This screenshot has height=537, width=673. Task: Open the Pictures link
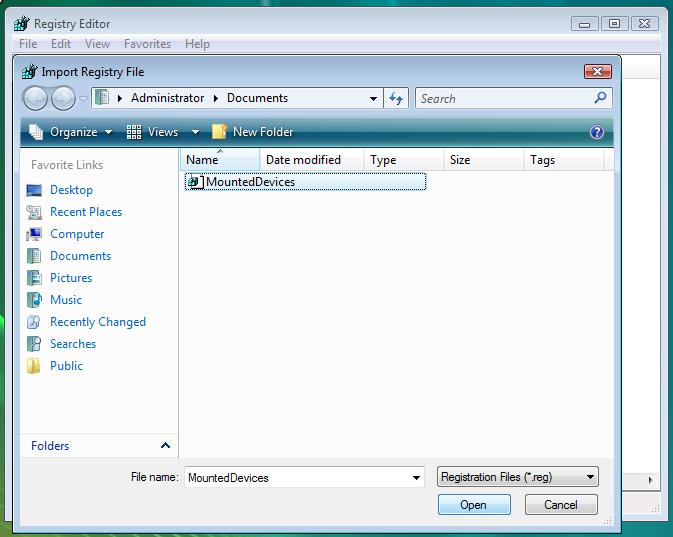pos(71,278)
